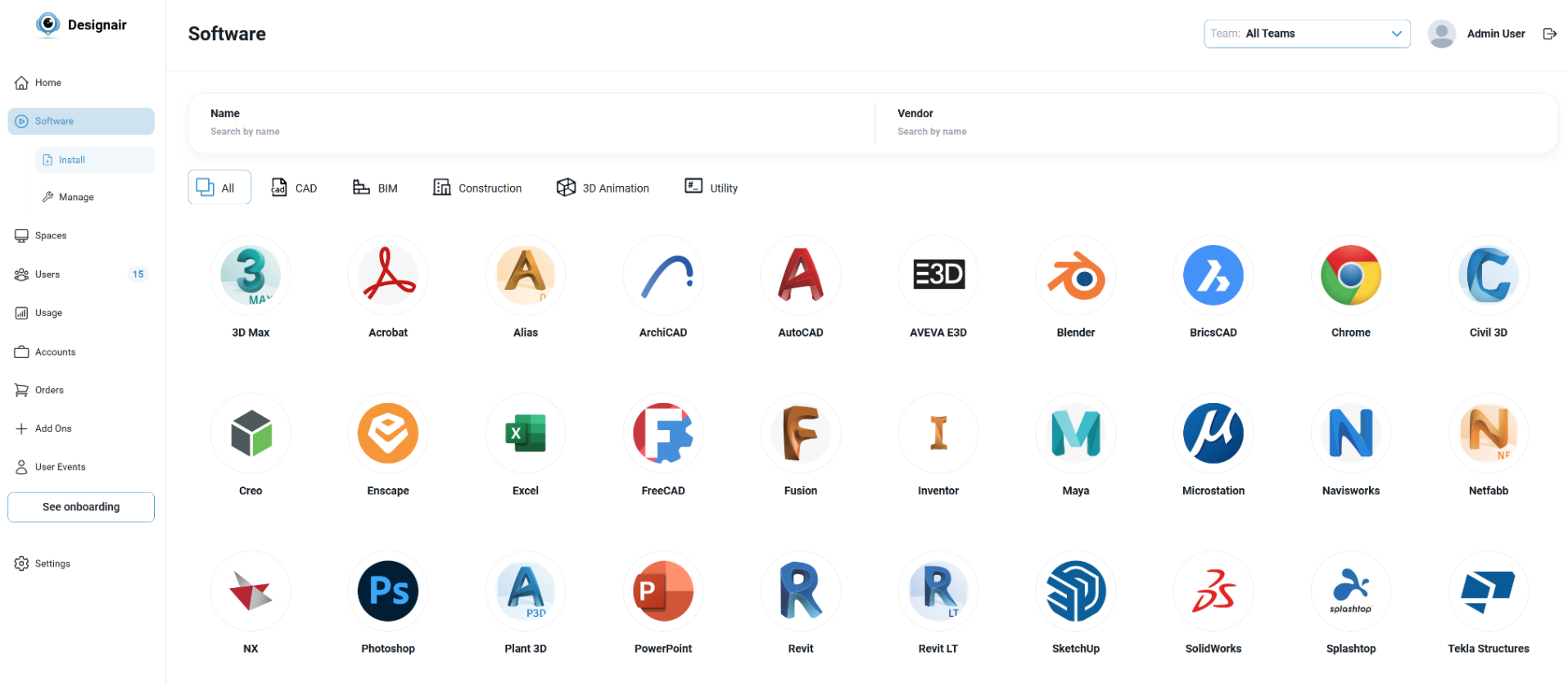Select the Creo cube icon
This screenshot has height=684, width=1568.
[251, 433]
